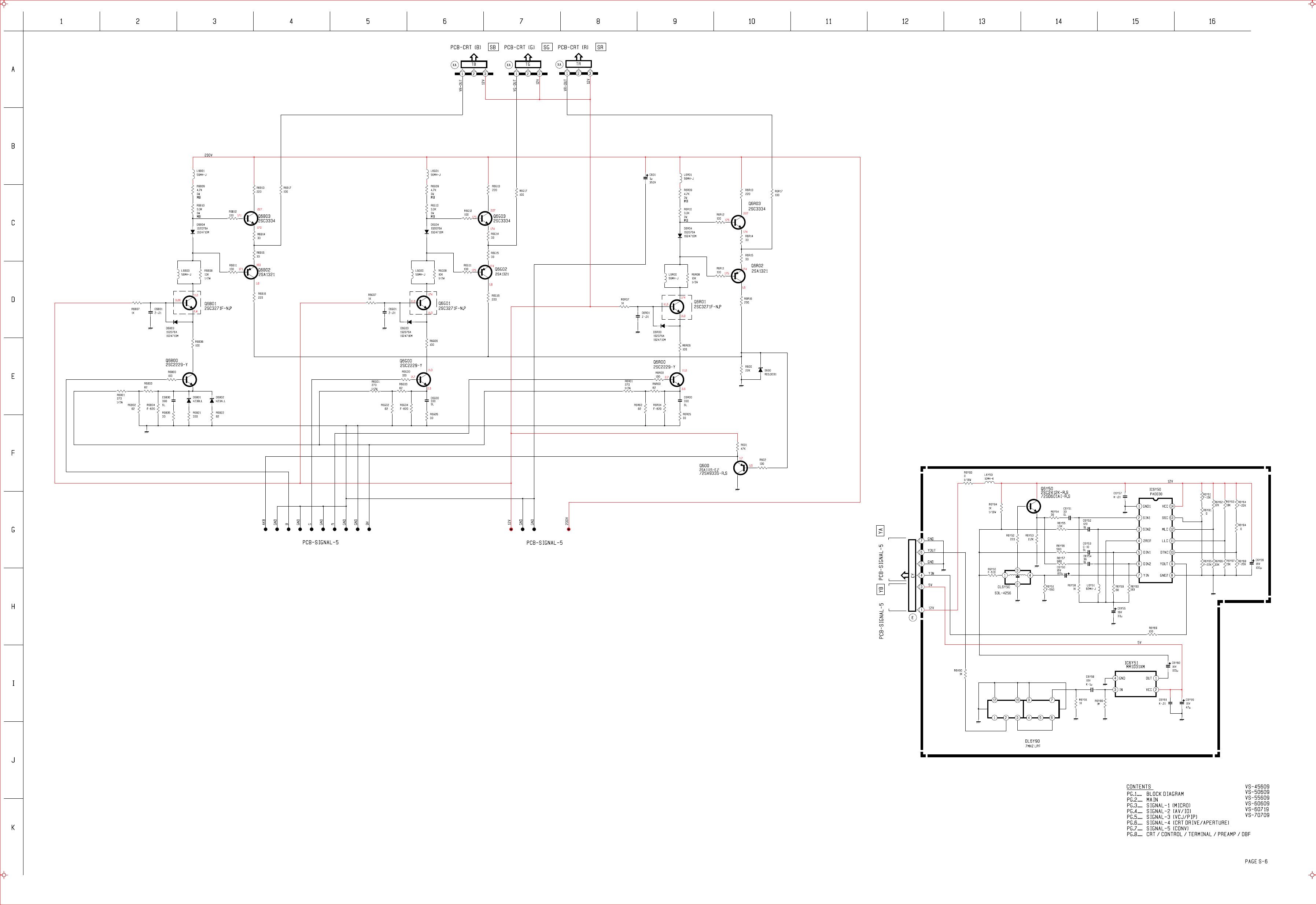1316x905 pixels.
Task: Click the Q6G01 transistor inside dashed box
Action: click(423, 303)
